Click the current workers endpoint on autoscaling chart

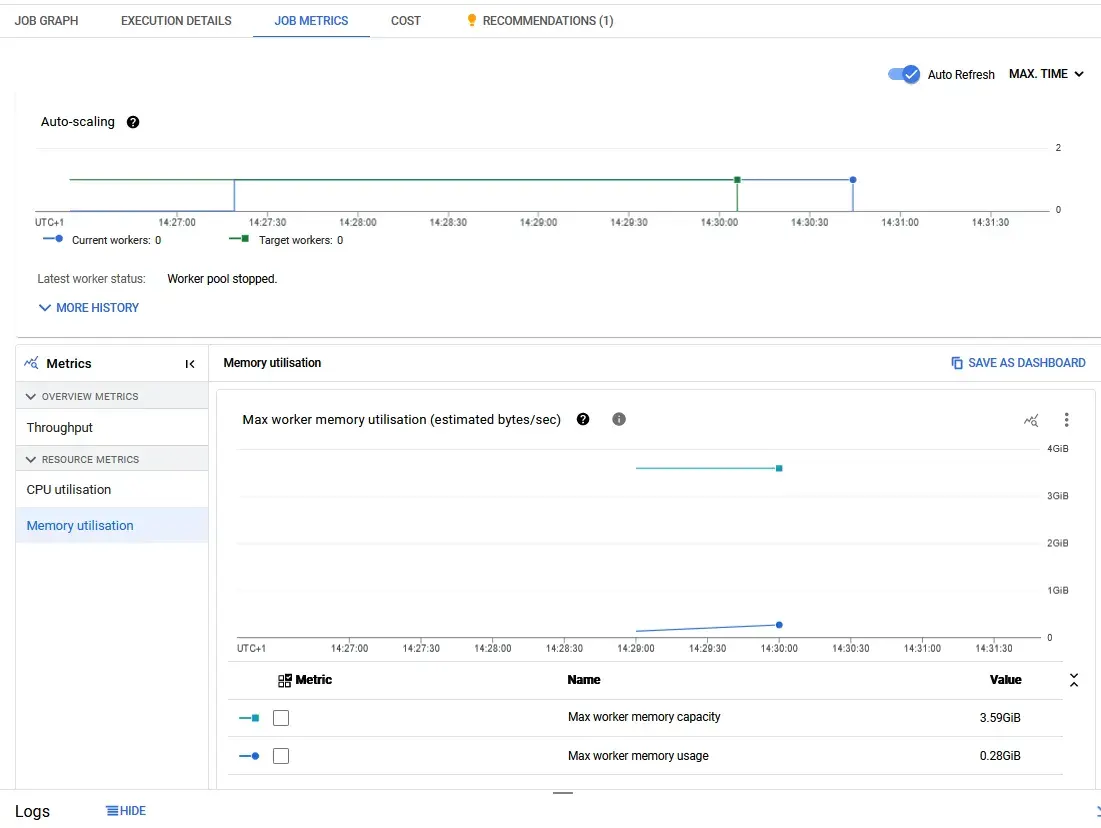(x=853, y=180)
